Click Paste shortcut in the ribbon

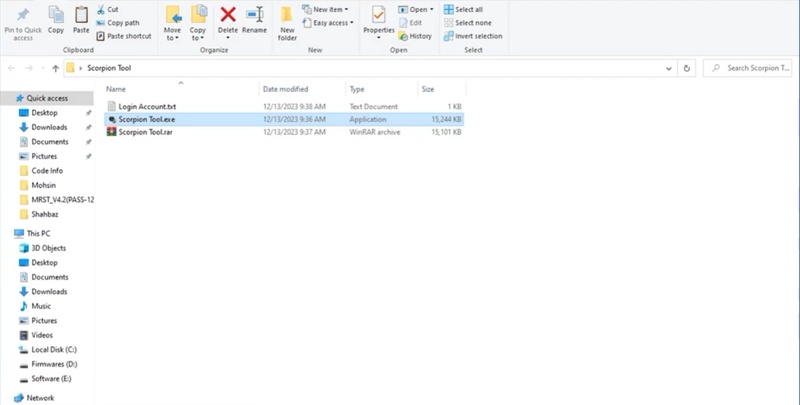(x=124, y=36)
